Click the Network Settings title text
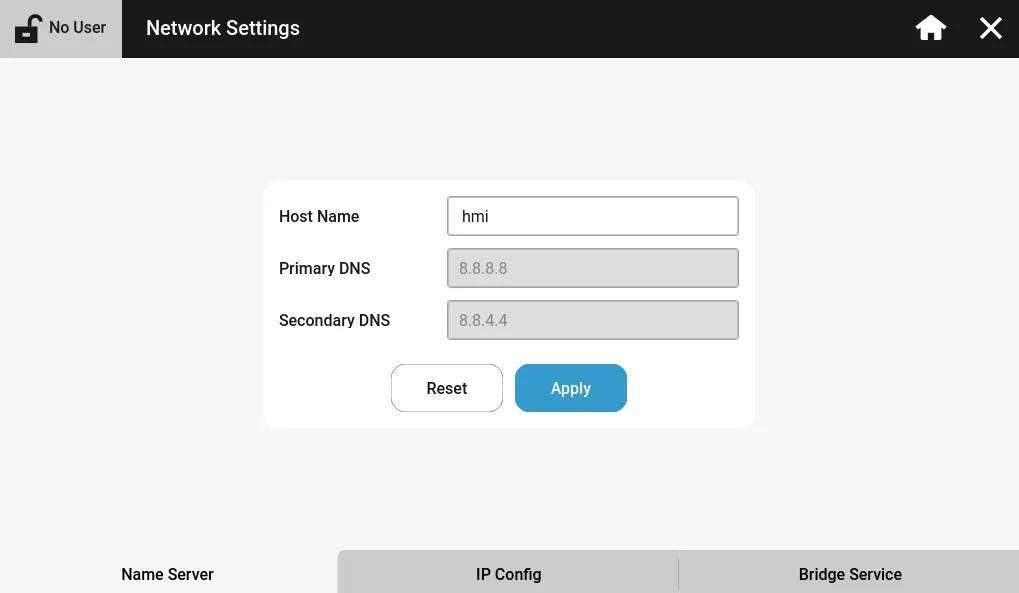Viewport: 1019px width, 593px height. (x=223, y=28)
